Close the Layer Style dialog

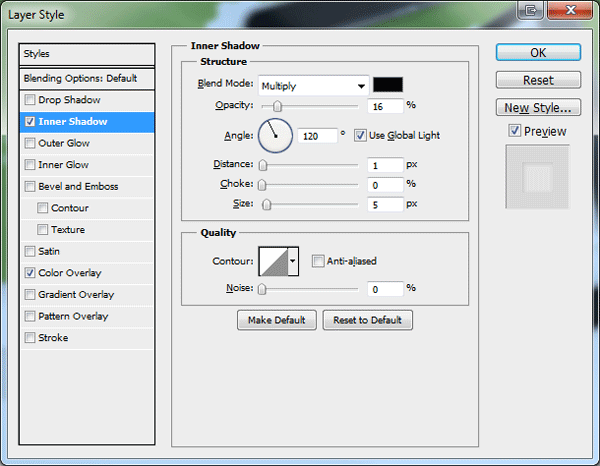570,10
